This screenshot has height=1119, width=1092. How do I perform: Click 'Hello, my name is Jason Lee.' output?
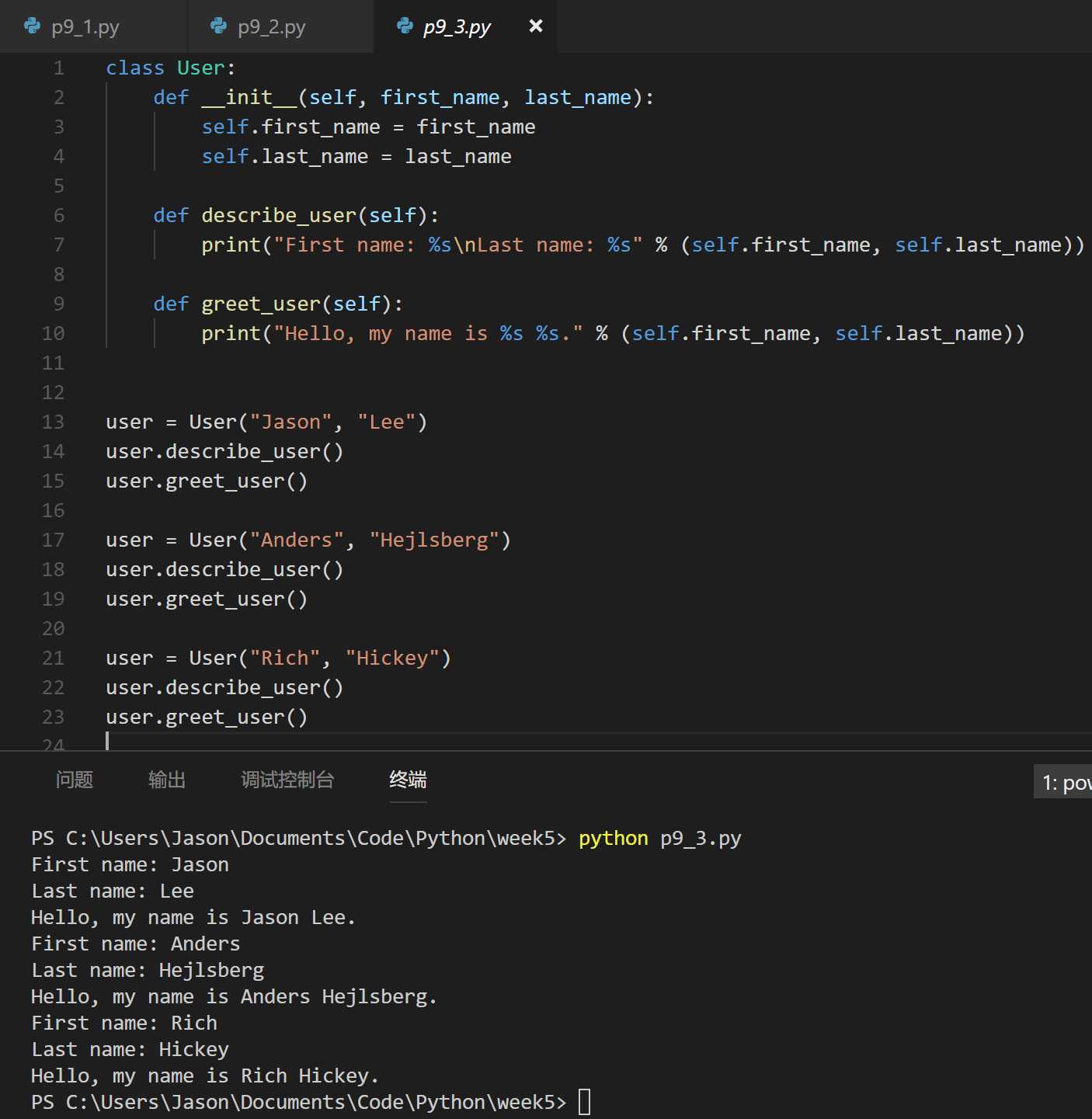[x=193, y=918]
